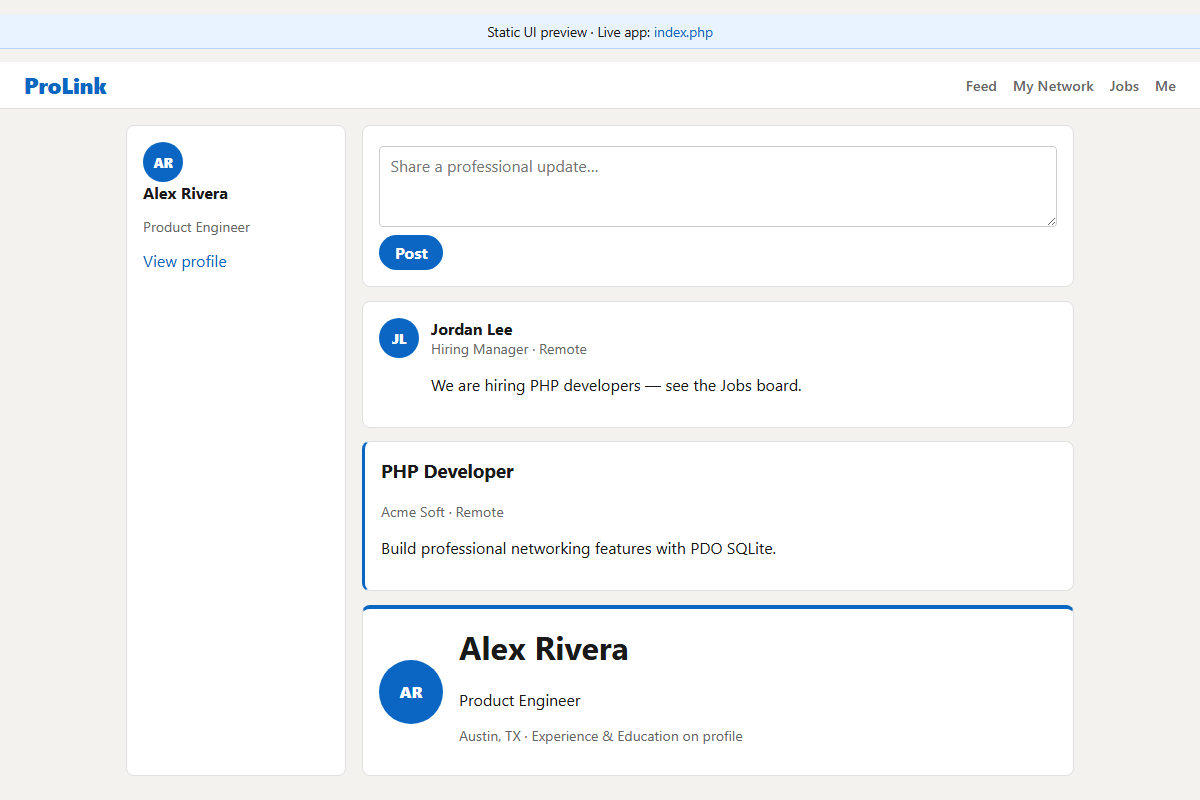Switch to the Jobs page
1200x800 pixels.
[1124, 86]
